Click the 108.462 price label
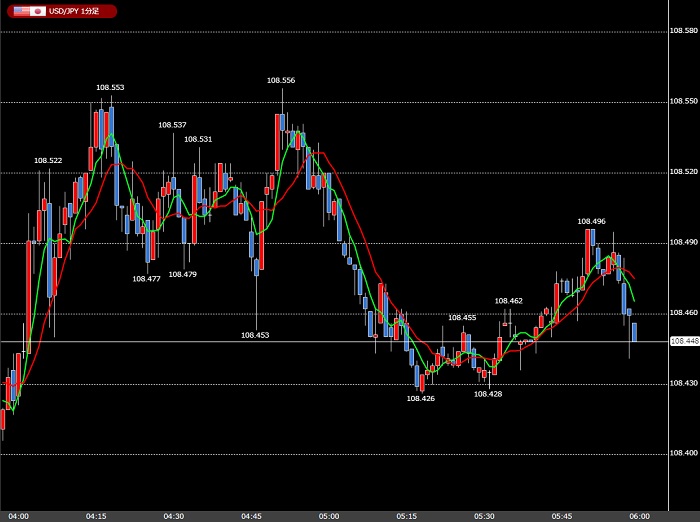 coord(508,301)
